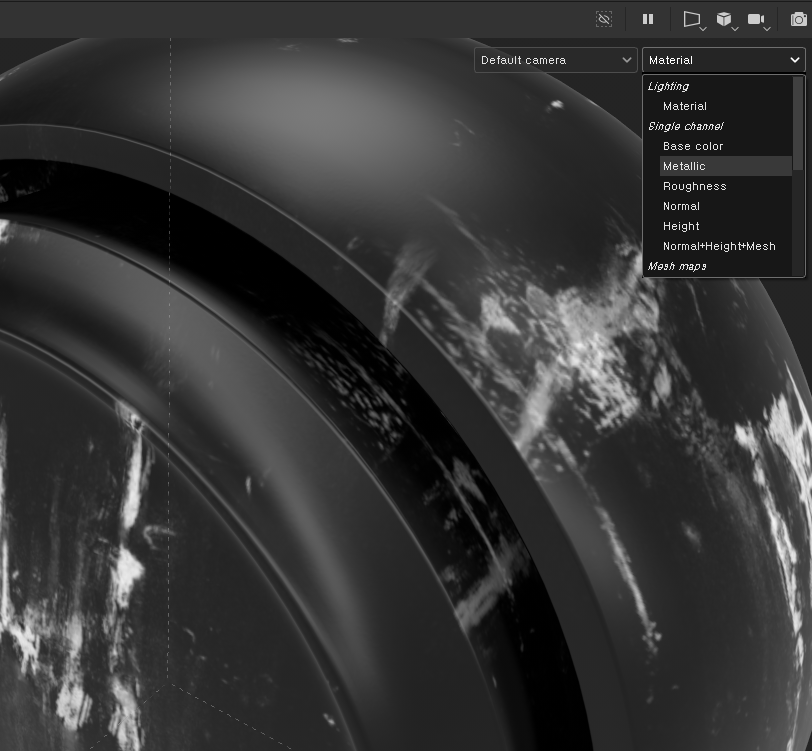Expand the perspective view dropdown arrow
812x751 pixels.
(x=703, y=29)
